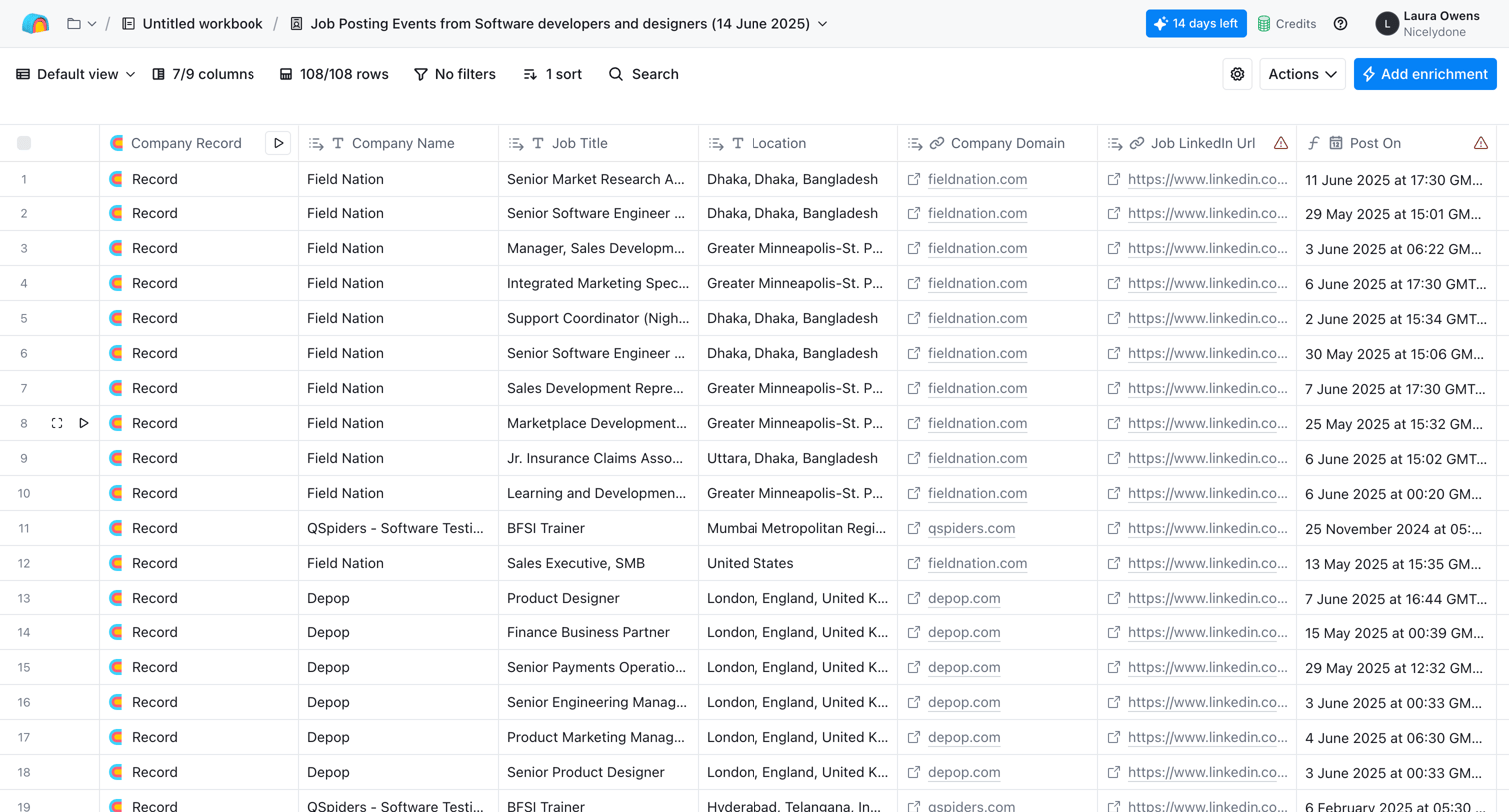Screen dimensions: 1509x812
Task: Open the folder navigation icon
Action: (x=74, y=23)
